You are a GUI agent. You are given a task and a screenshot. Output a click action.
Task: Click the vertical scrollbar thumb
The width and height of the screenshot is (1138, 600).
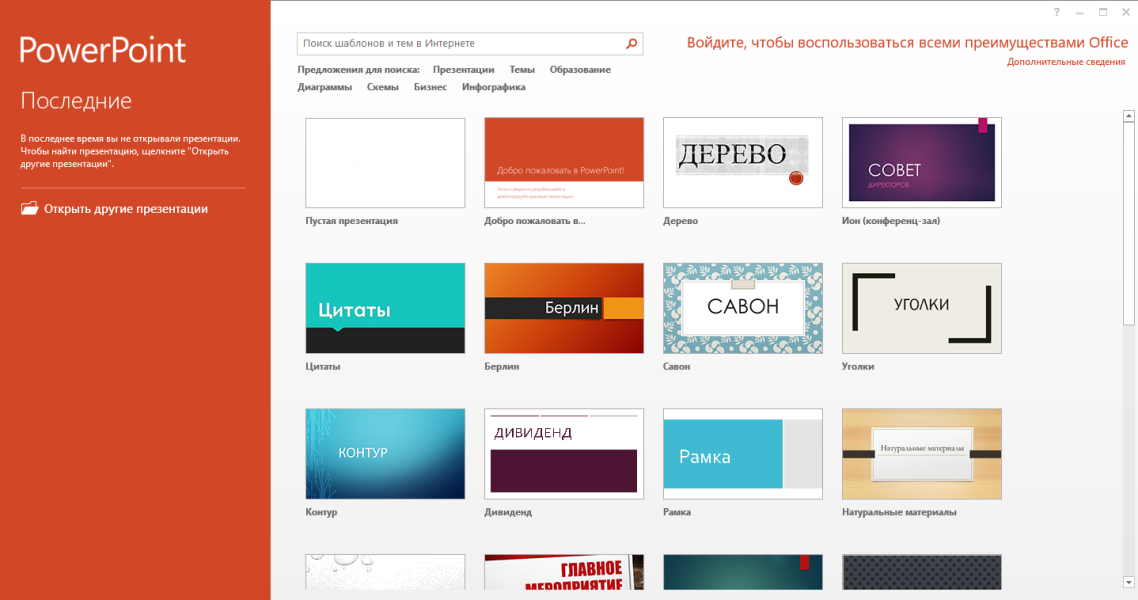tap(1129, 223)
